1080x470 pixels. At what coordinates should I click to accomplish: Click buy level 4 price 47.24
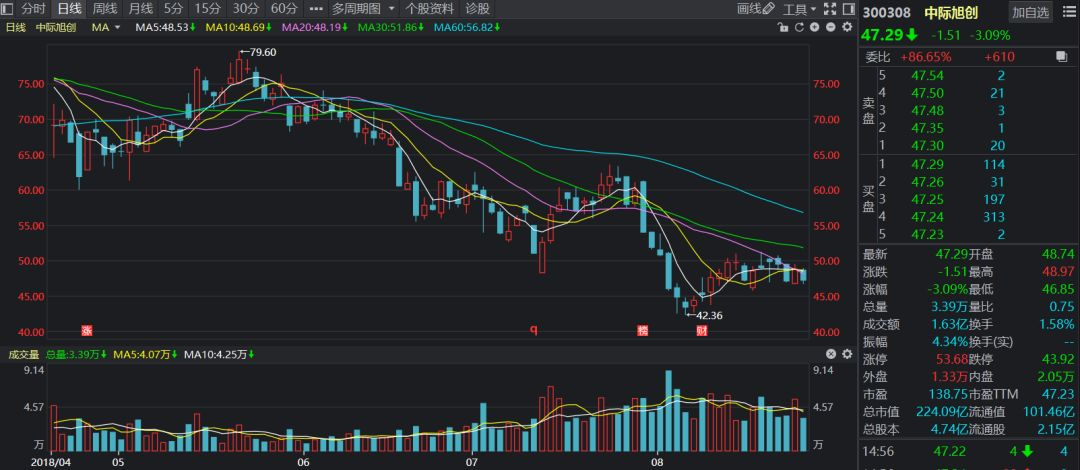click(x=926, y=217)
